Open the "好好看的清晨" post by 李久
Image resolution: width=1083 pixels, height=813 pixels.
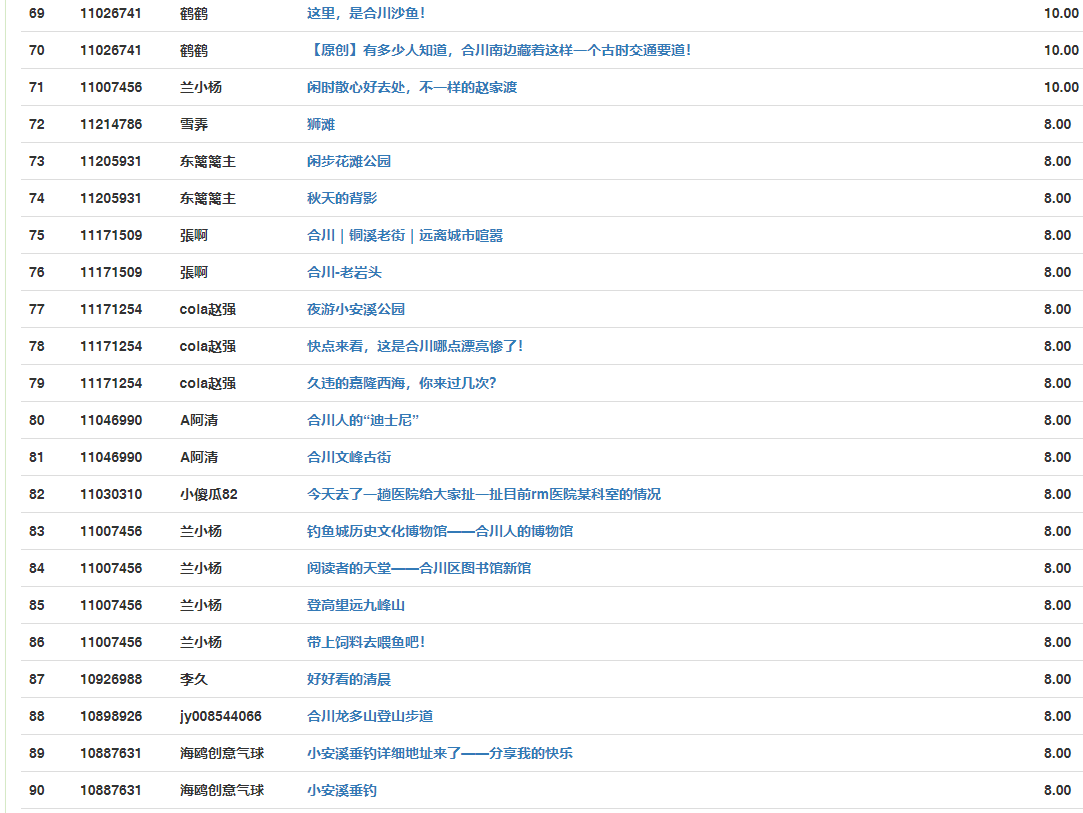pos(348,680)
